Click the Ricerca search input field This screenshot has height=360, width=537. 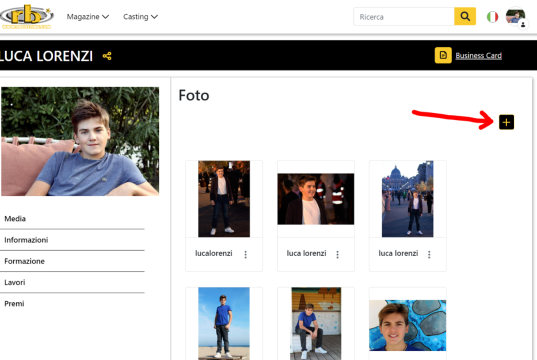[x=404, y=16]
